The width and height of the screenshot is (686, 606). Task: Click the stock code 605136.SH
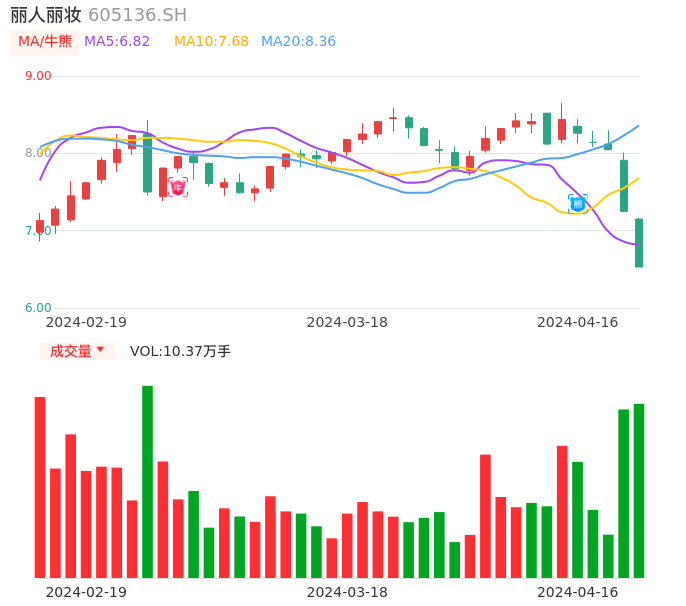click(x=137, y=15)
